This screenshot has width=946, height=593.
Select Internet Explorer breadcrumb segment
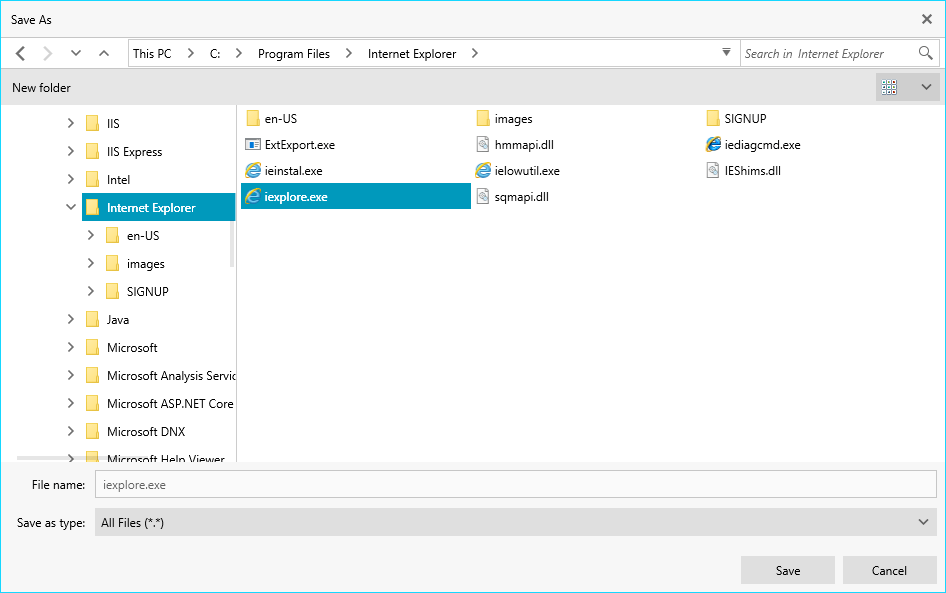412,54
